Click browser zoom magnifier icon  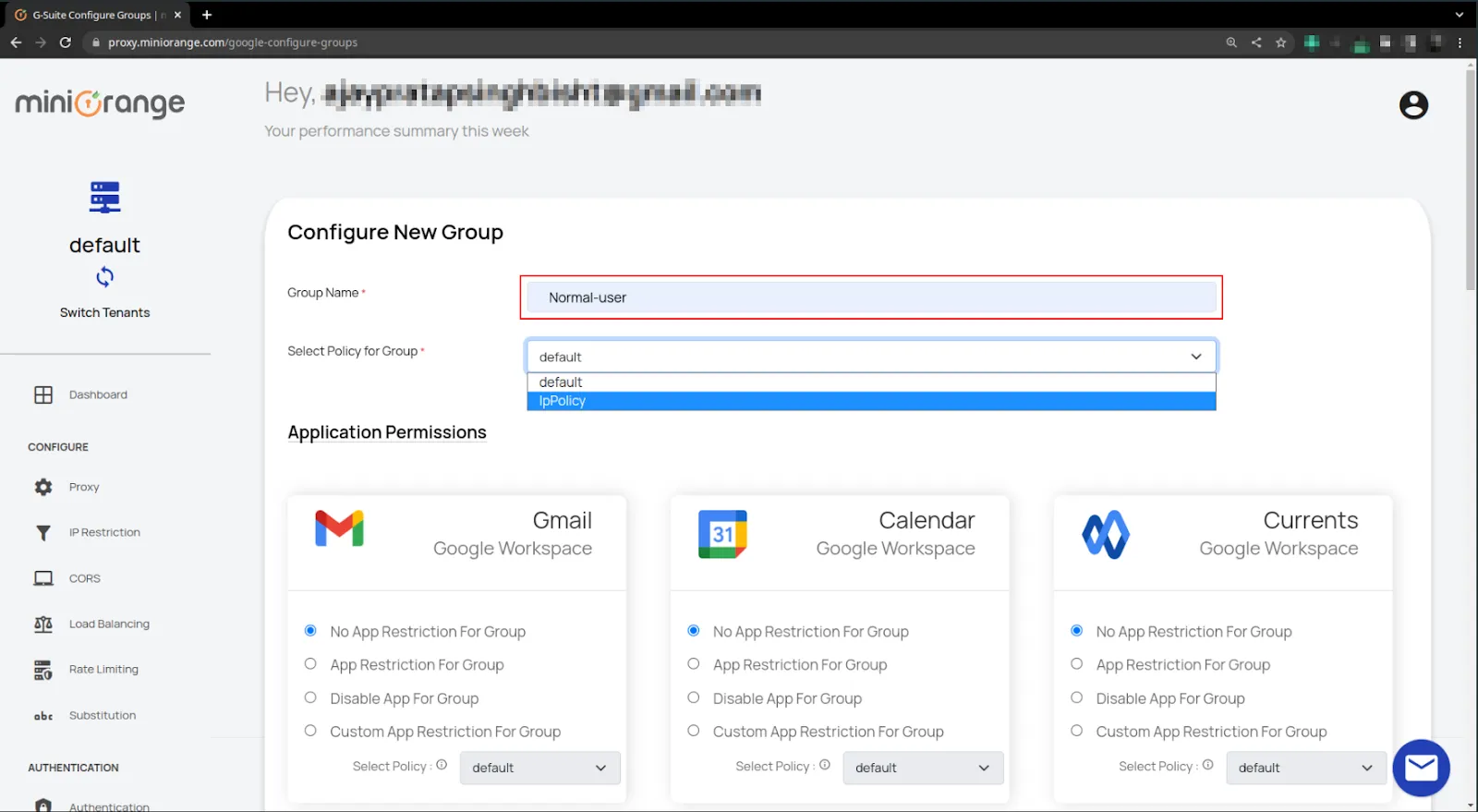pyautogui.click(x=1231, y=42)
